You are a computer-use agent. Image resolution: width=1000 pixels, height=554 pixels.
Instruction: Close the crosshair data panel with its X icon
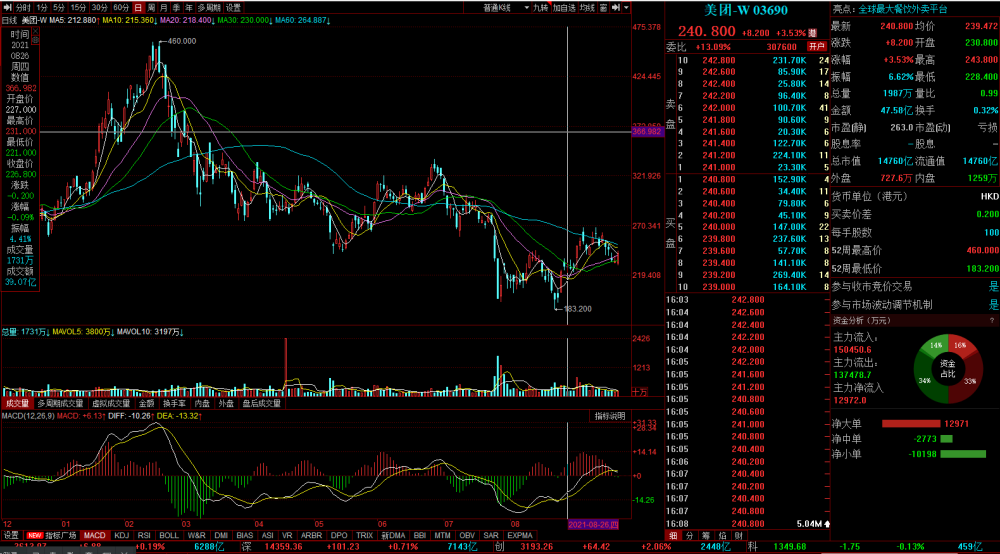pos(35,31)
